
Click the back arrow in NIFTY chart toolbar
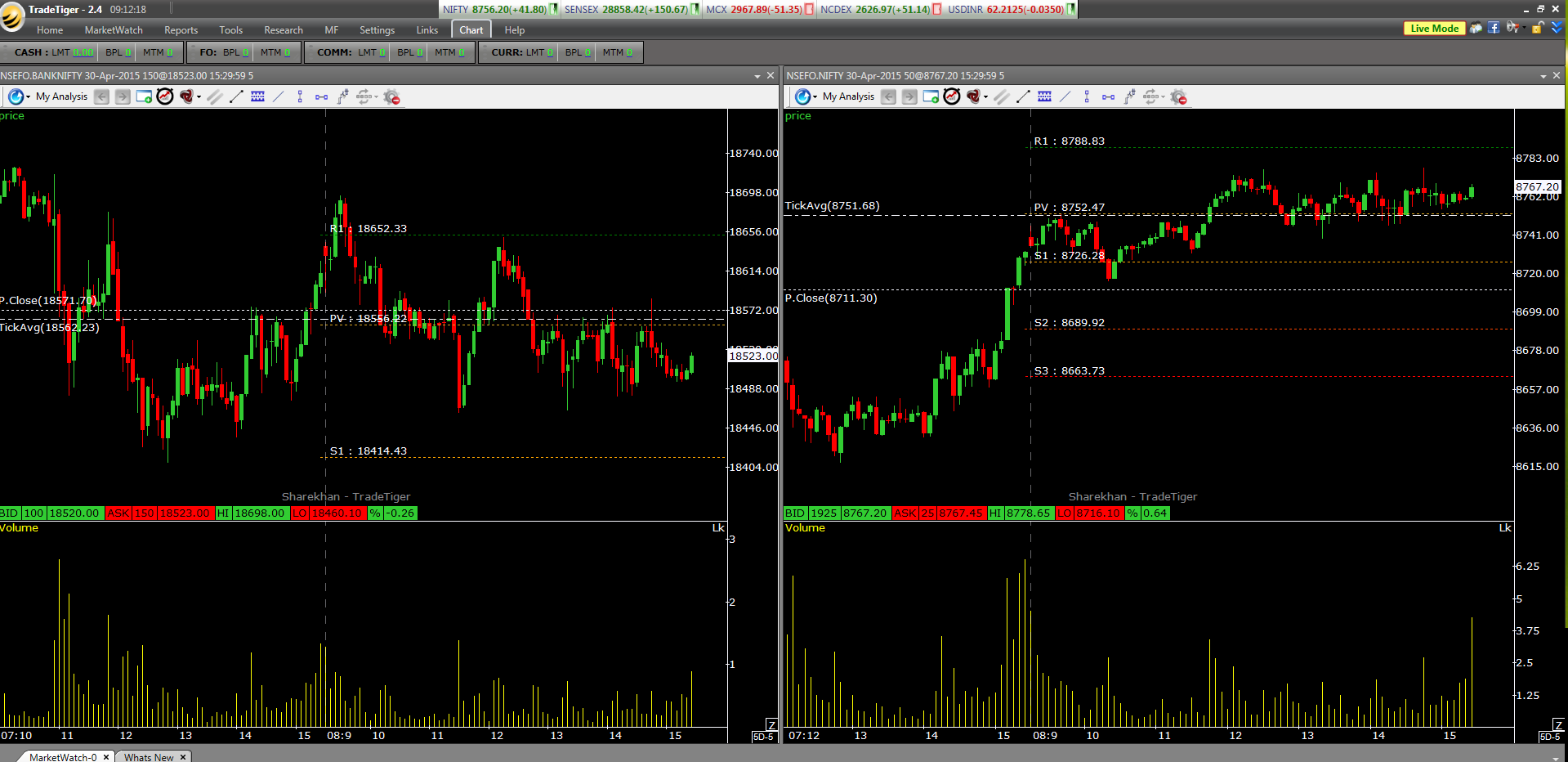point(888,96)
